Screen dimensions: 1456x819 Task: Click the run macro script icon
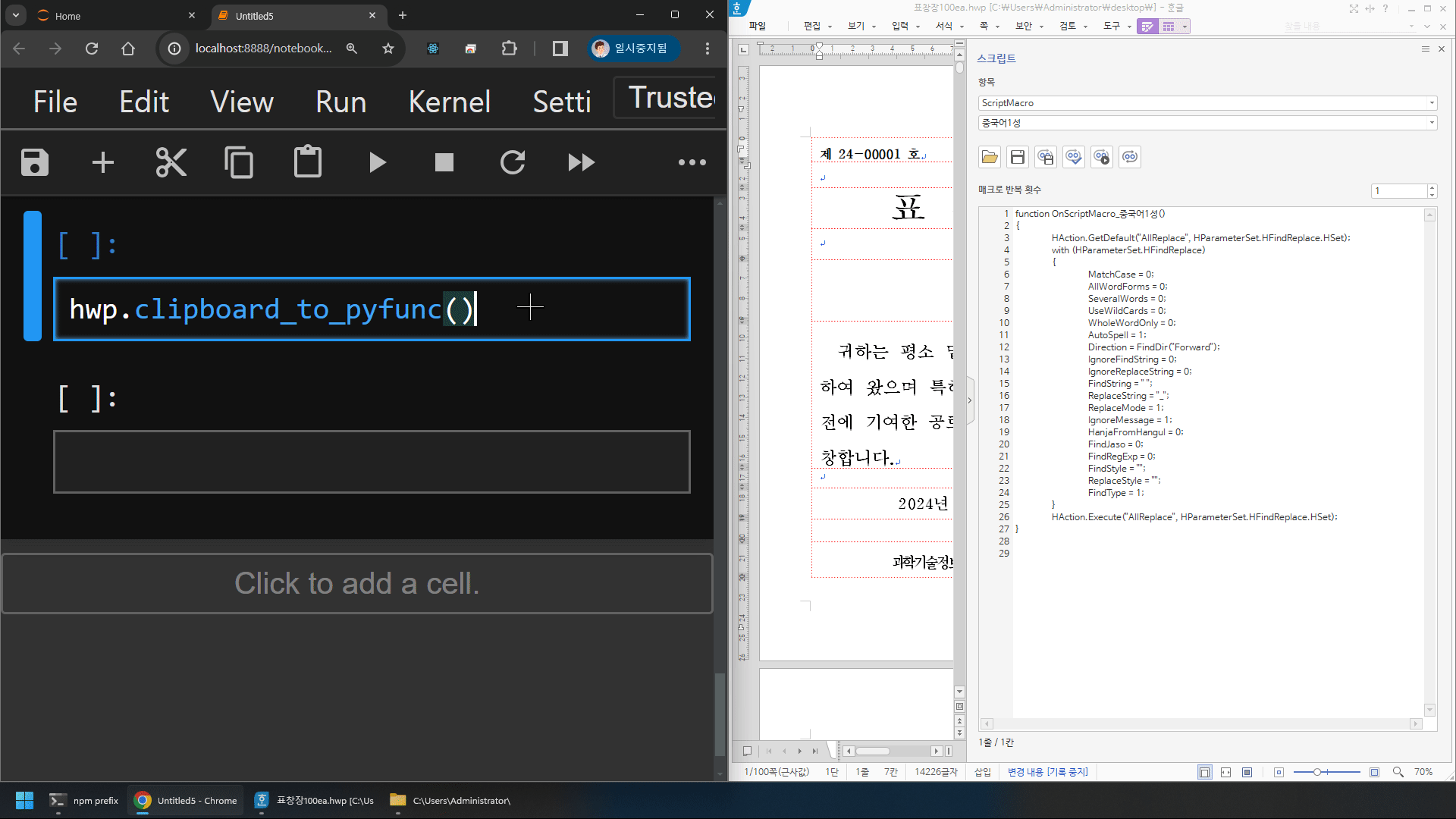tap(1102, 157)
